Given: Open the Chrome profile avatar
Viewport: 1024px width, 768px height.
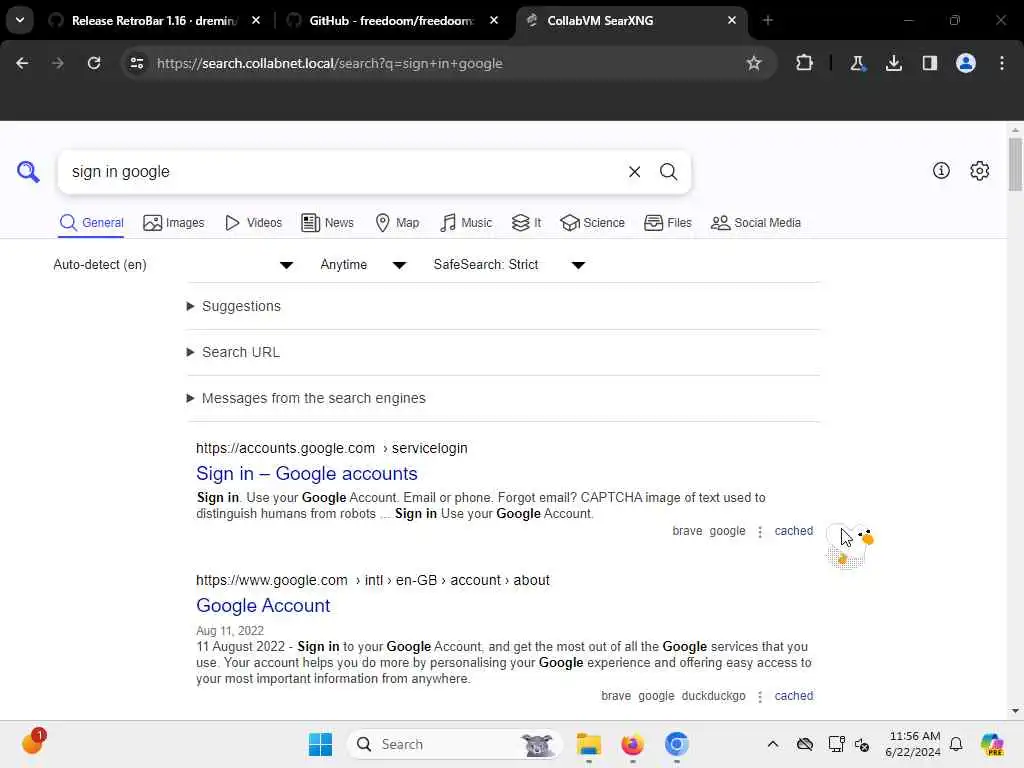Looking at the screenshot, I should [966, 63].
